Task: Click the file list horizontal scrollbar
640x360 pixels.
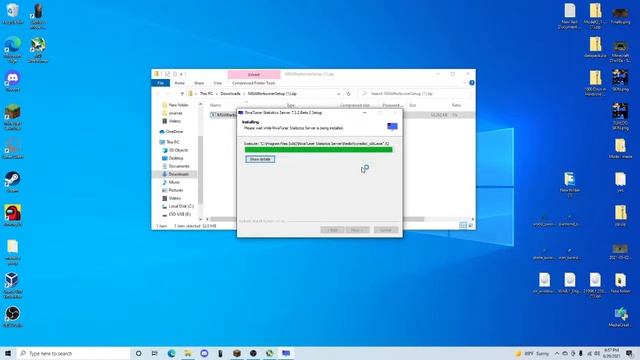Action: tap(316, 219)
